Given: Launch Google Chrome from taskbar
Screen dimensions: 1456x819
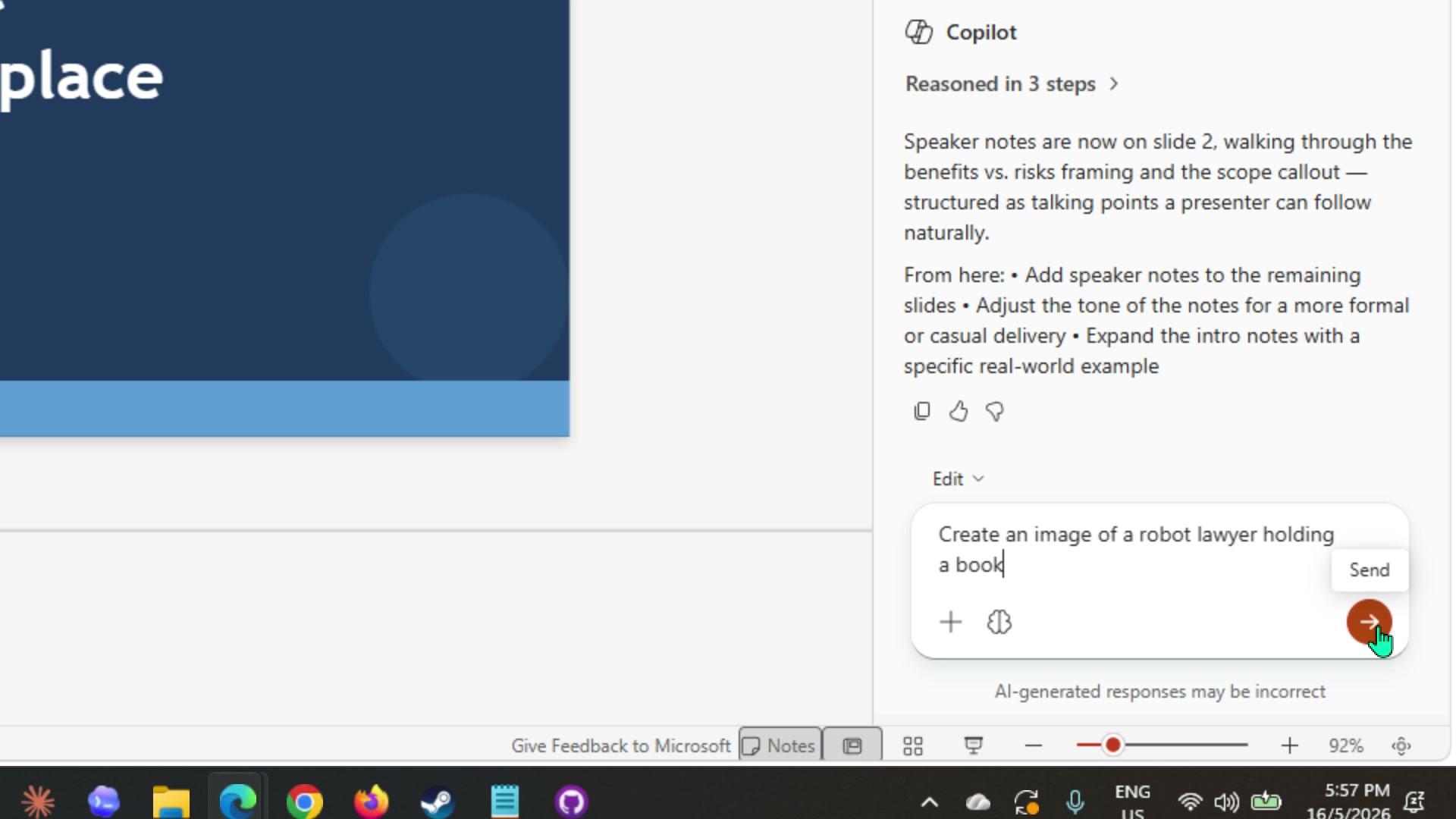Looking at the screenshot, I should [x=305, y=801].
